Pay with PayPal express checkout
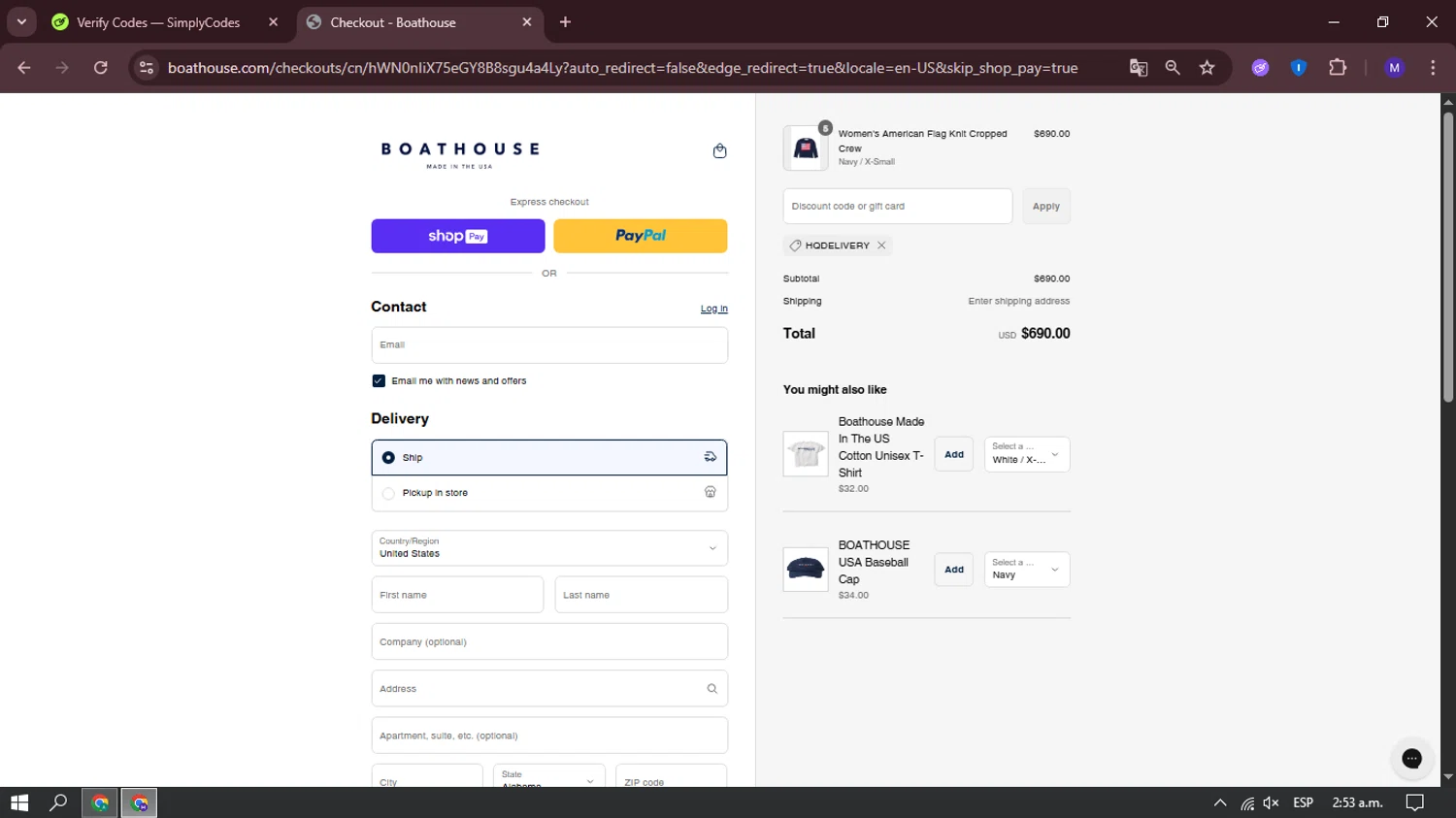This screenshot has width=1456, height=818. [x=641, y=236]
